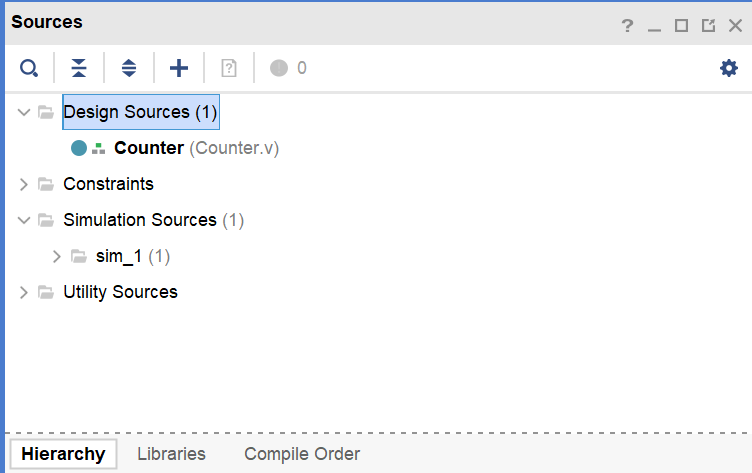Switch to the Compile Order tab

coord(302,454)
